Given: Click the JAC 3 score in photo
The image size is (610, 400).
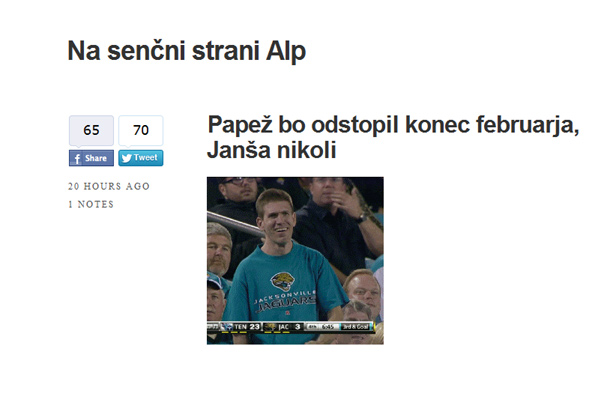Looking at the screenshot, I should tap(289, 327).
